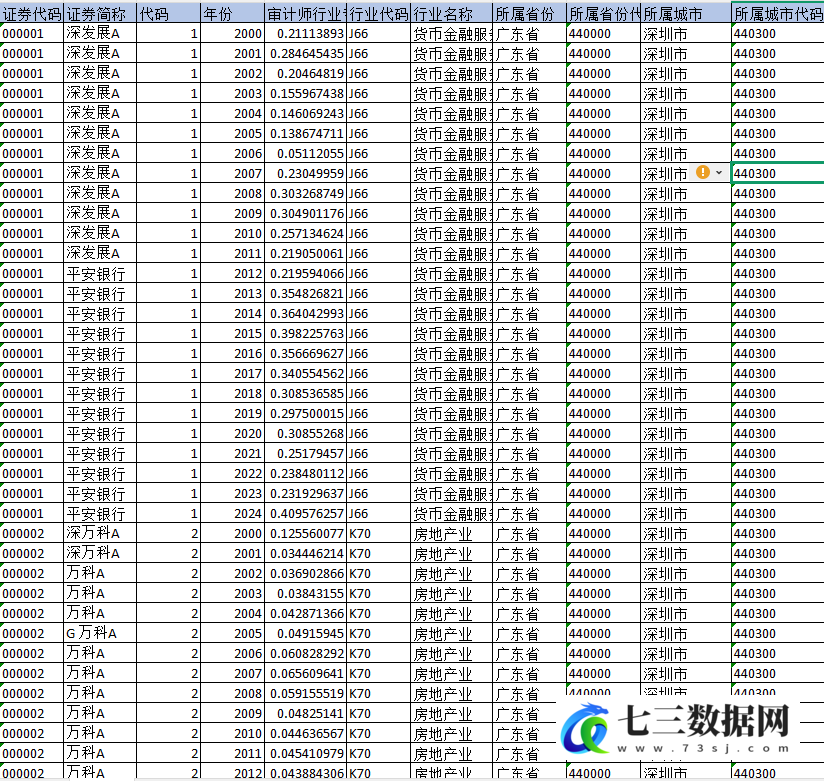
Task: Click the cell with value 0.257134624
Action: 305,233
